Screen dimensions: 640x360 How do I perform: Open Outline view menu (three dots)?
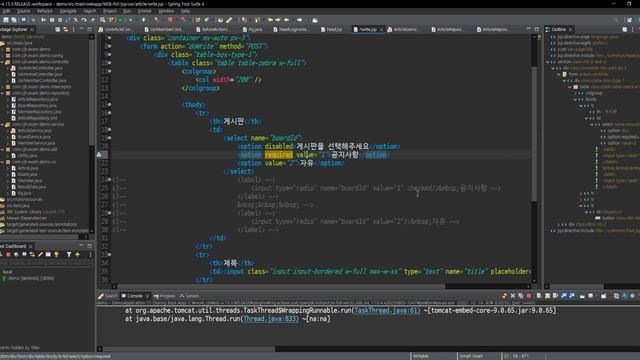coord(633,29)
